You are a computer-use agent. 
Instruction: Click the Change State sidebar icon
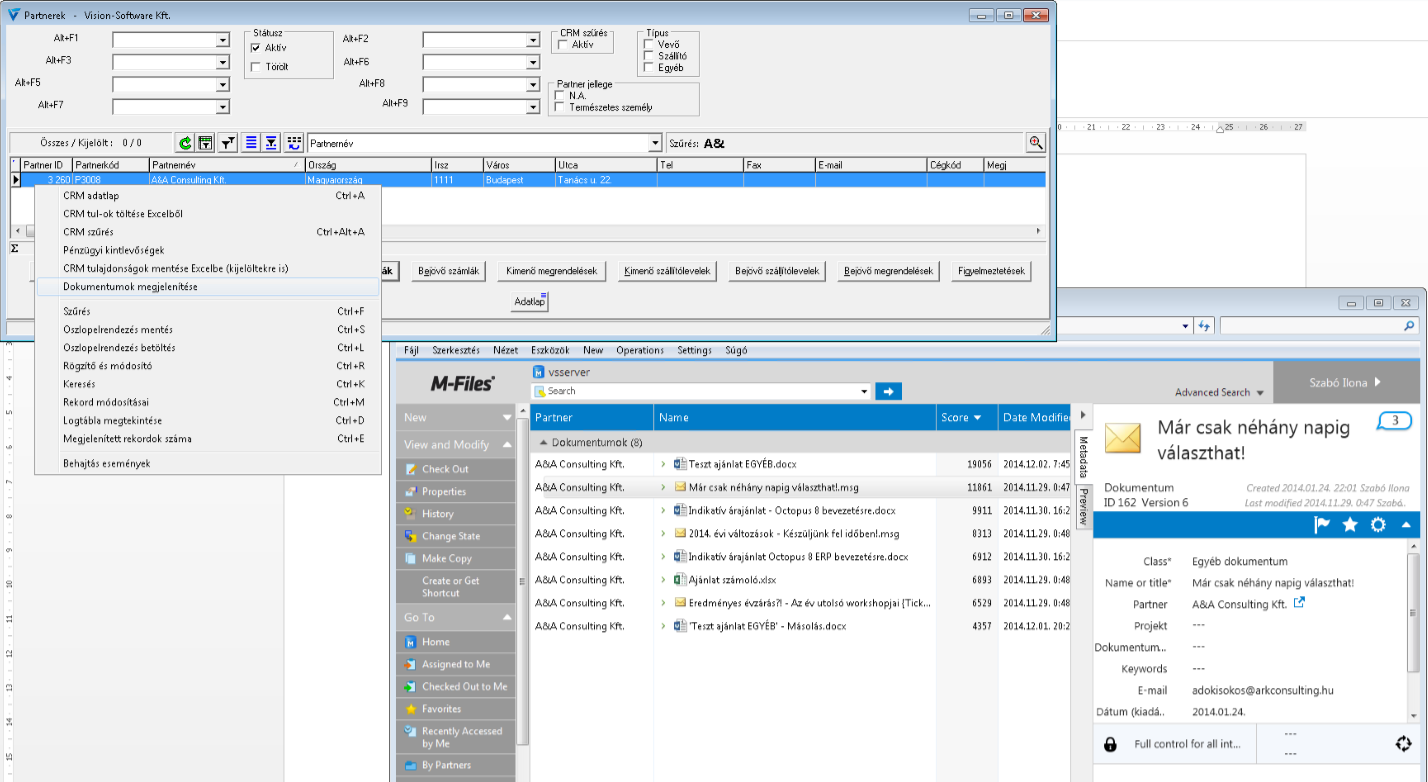[410, 536]
